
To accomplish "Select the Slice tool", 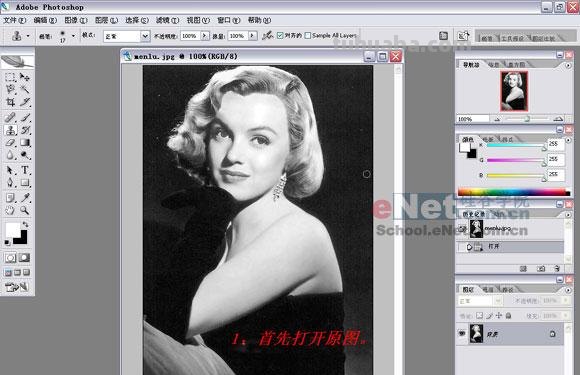I will [x=25, y=102].
